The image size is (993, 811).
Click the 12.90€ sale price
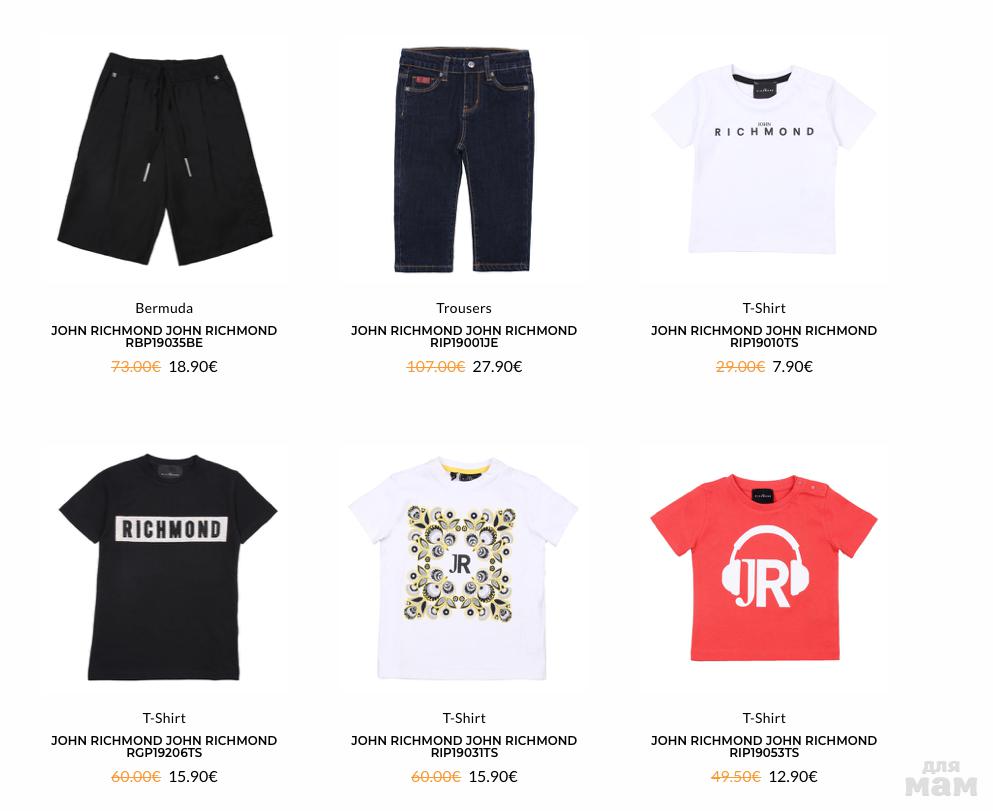tap(793, 776)
